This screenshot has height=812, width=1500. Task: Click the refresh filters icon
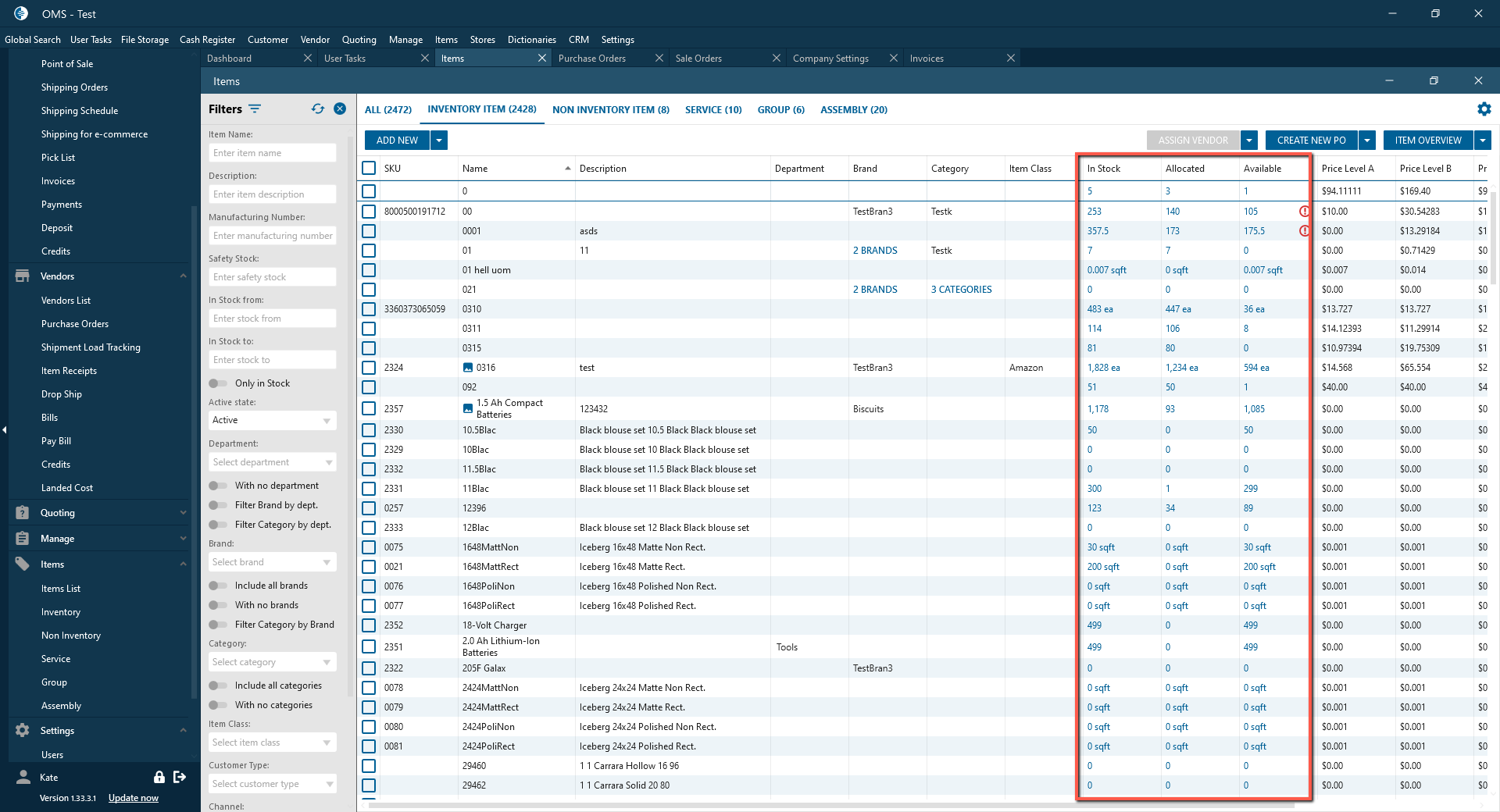coord(317,109)
